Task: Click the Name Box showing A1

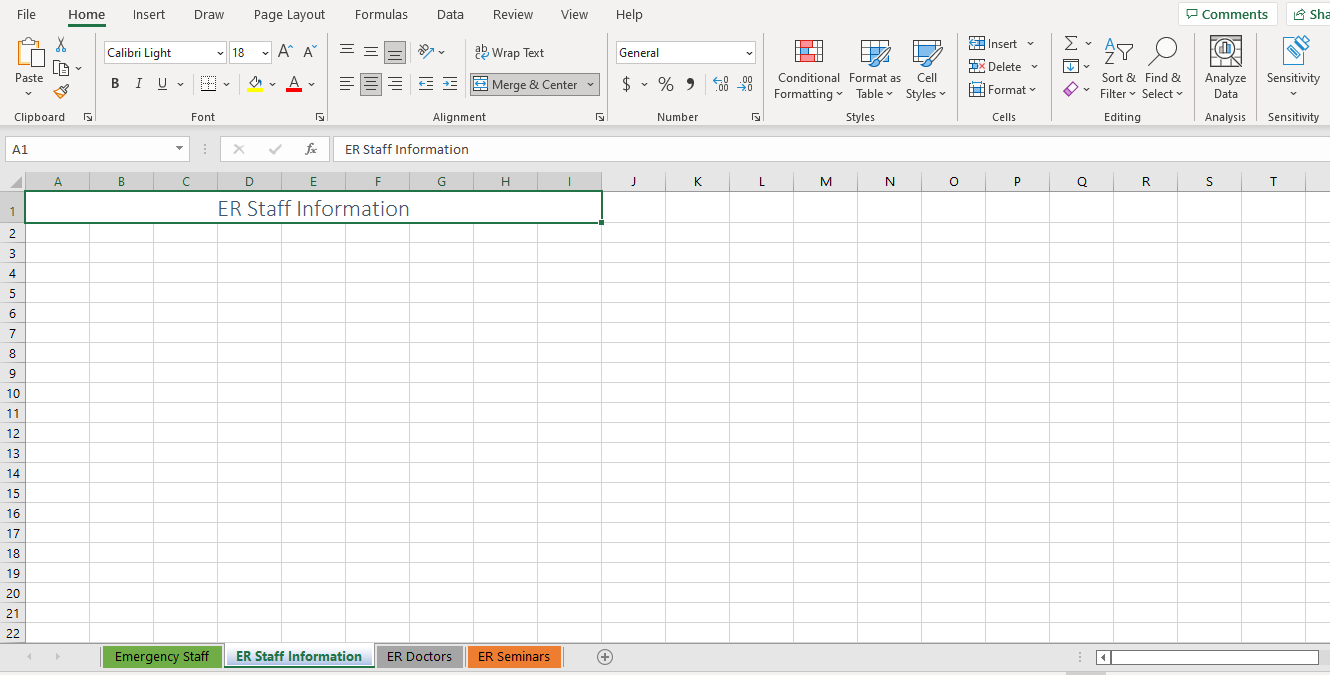Action: pyautogui.click(x=88, y=148)
